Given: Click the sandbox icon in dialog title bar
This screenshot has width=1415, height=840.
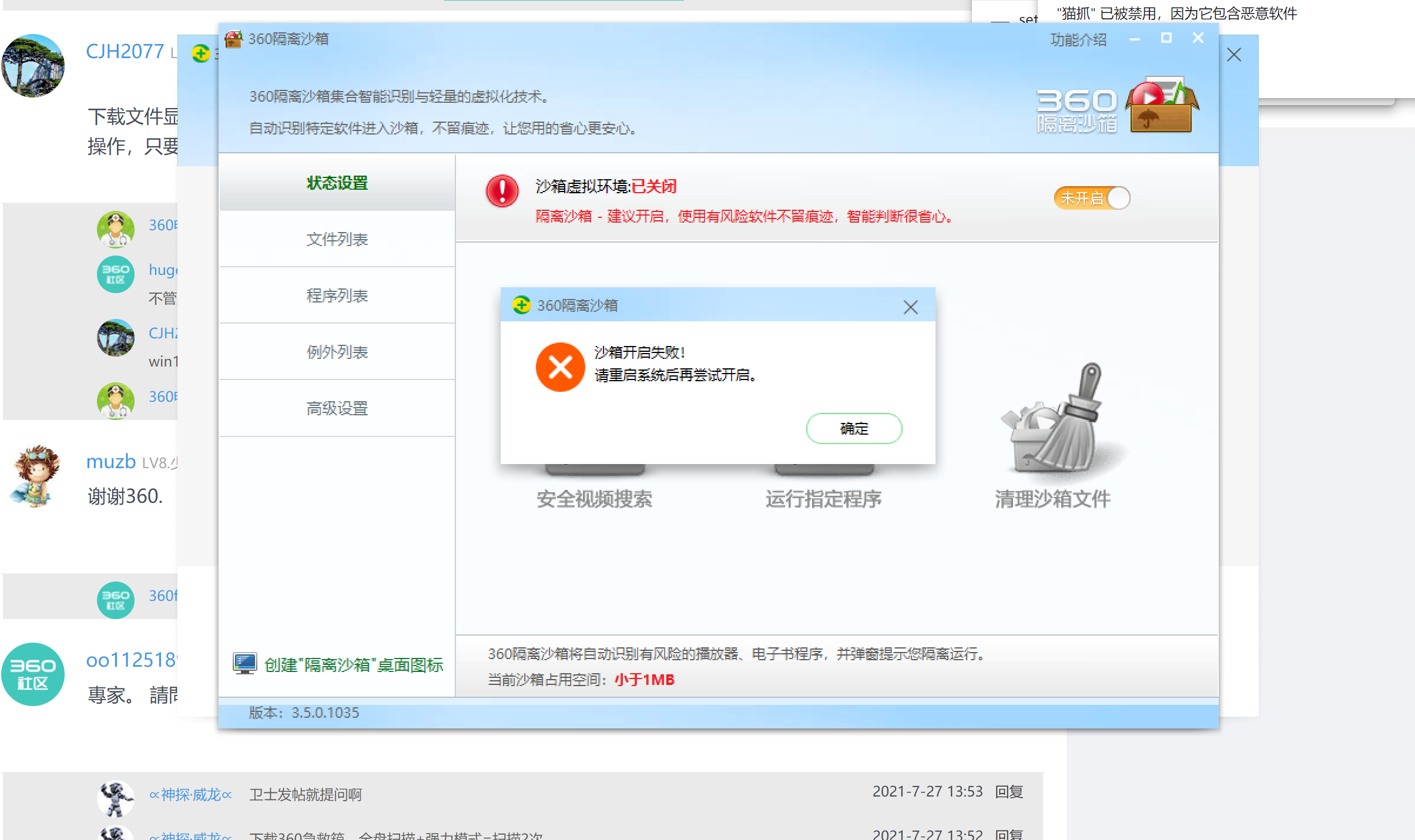Looking at the screenshot, I should point(522,305).
